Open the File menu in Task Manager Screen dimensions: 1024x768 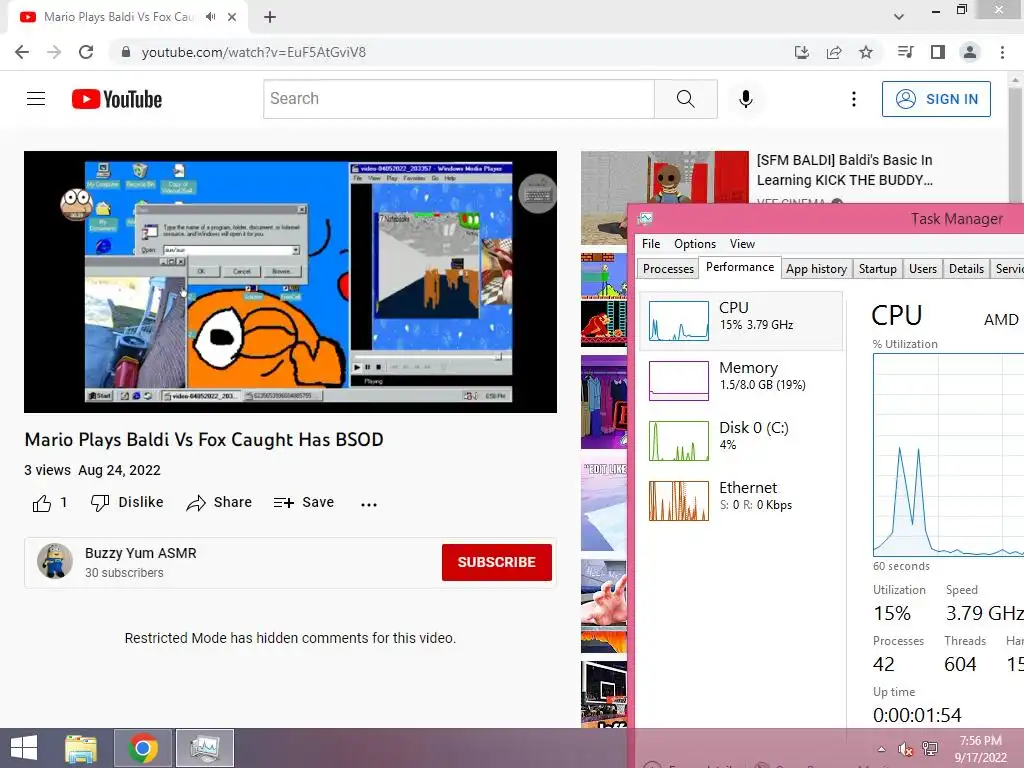[651, 244]
